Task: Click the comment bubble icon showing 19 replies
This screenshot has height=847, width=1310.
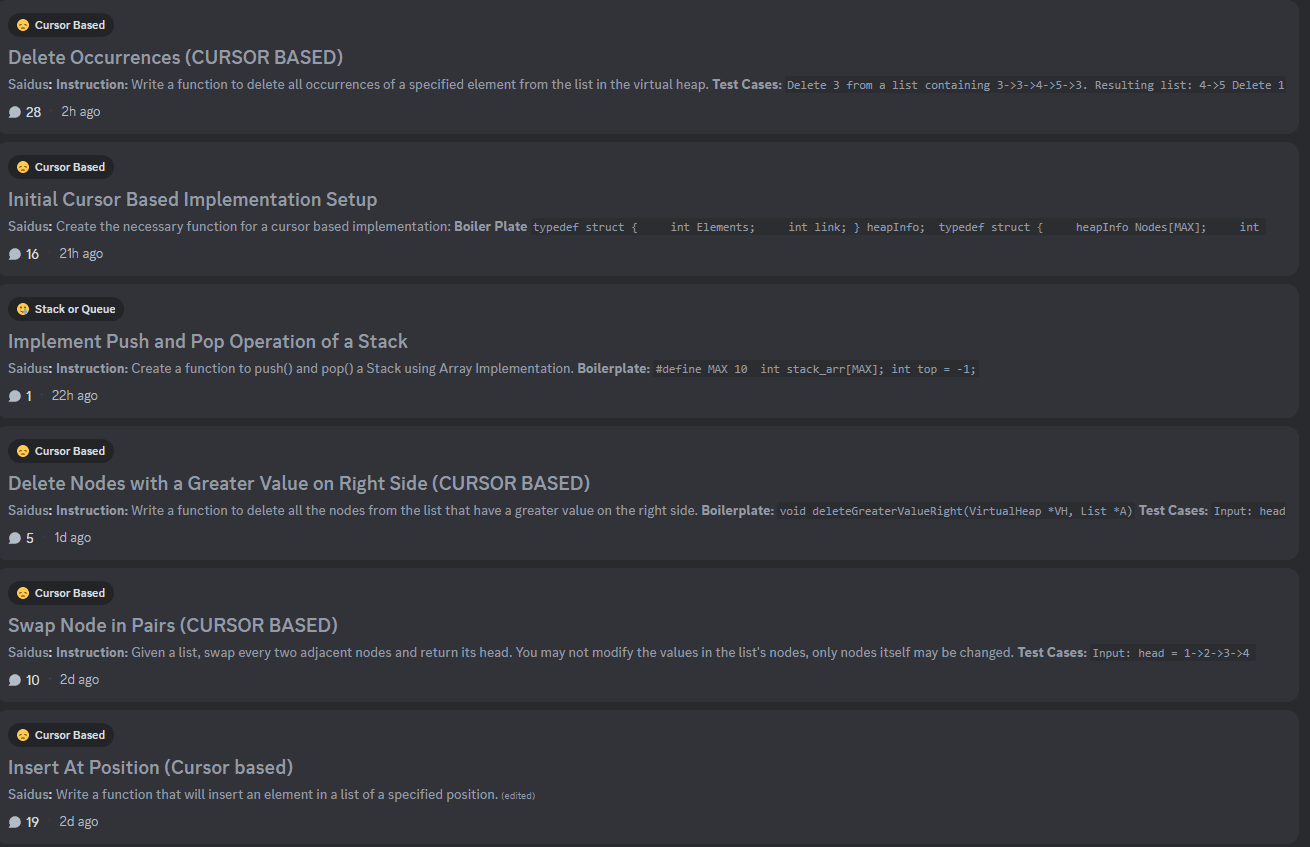Action: [x=15, y=822]
